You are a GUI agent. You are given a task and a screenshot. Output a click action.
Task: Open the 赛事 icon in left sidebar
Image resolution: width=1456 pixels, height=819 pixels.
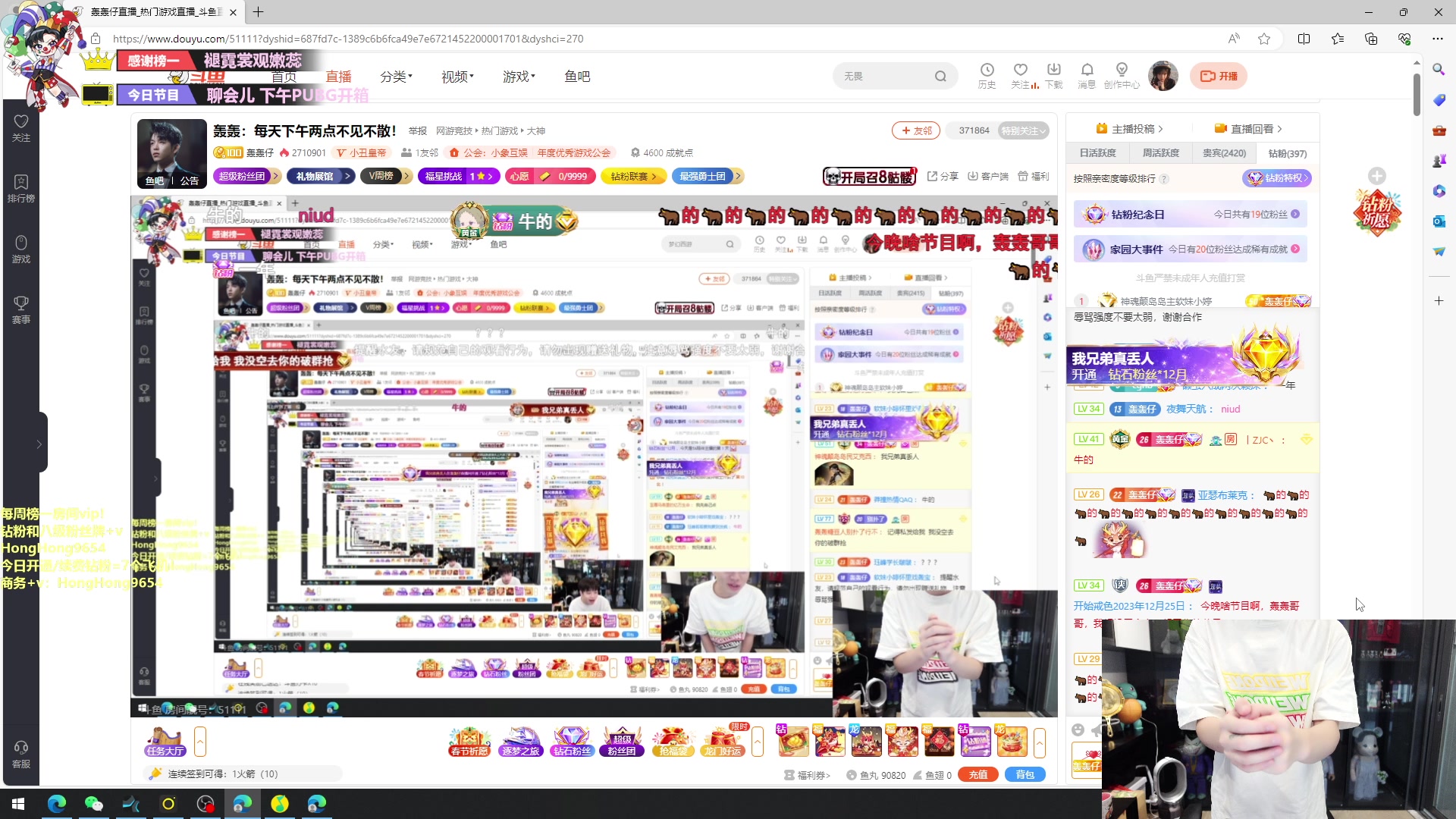click(20, 309)
